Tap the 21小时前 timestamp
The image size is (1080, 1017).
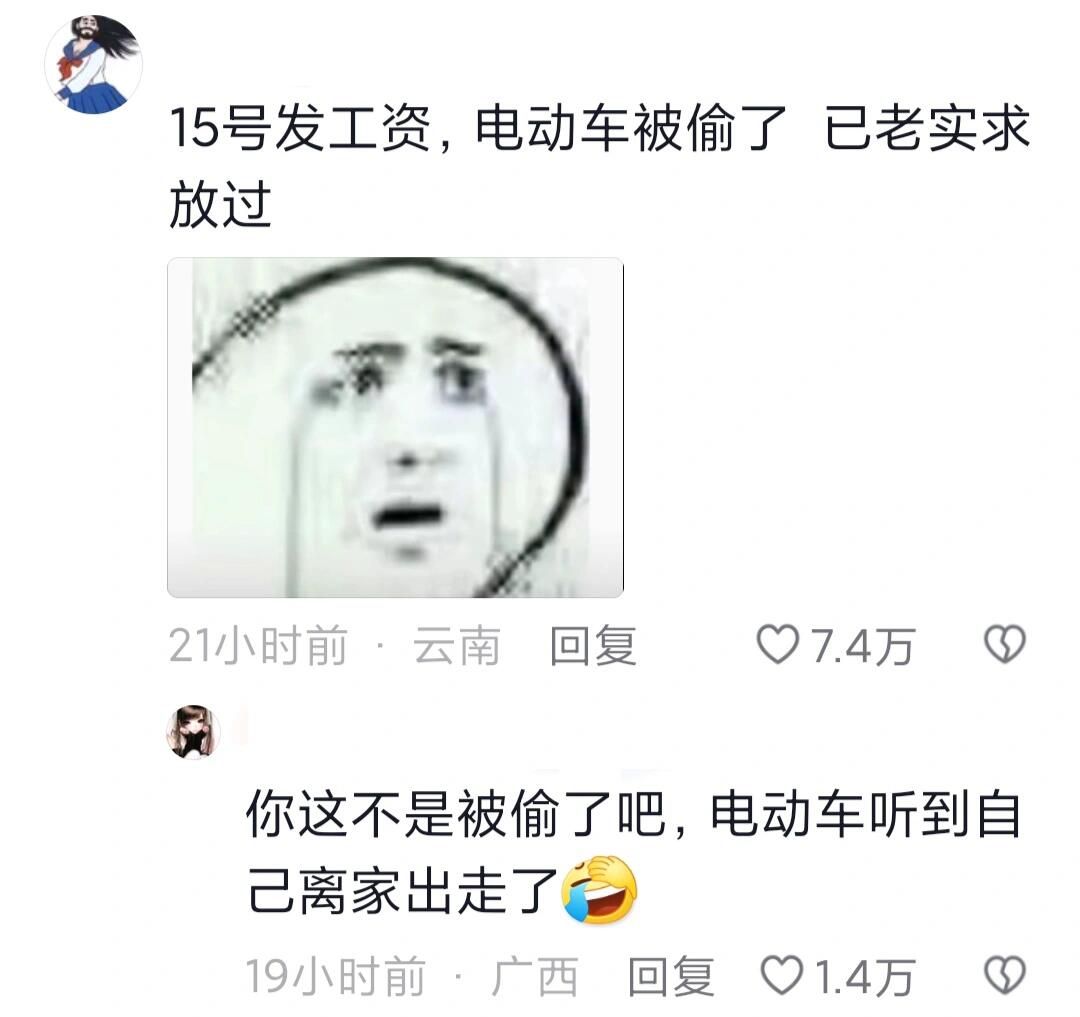point(258,646)
